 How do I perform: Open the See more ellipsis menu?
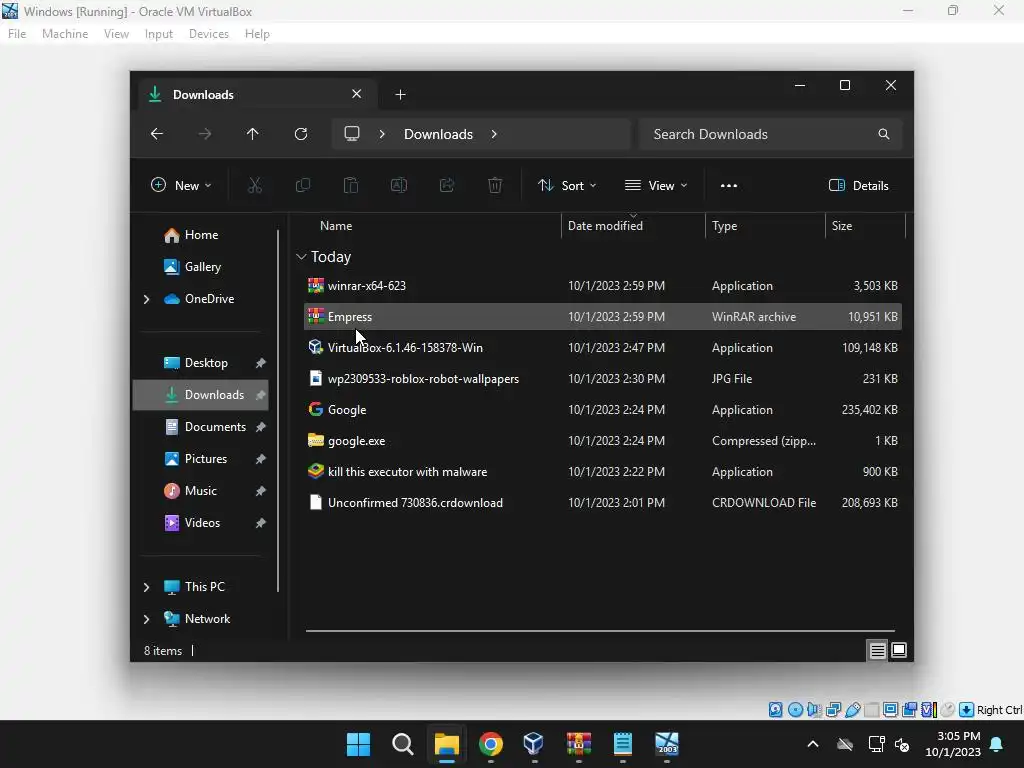[729, 185]
